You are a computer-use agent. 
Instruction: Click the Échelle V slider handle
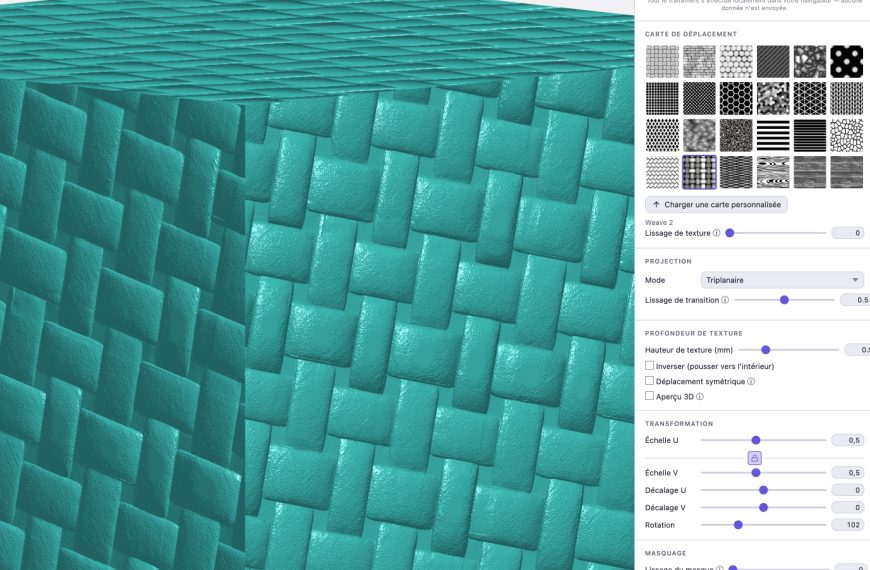coord(756,473)
